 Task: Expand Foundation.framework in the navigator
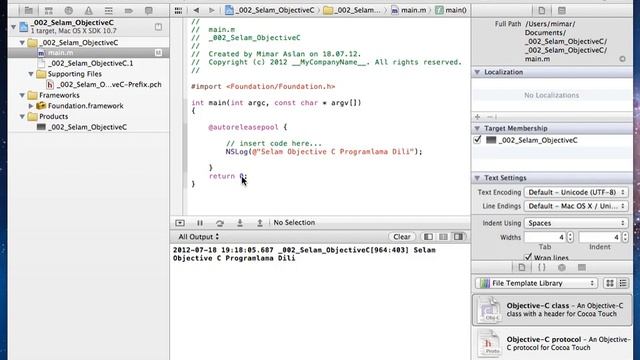coord(31,106)
